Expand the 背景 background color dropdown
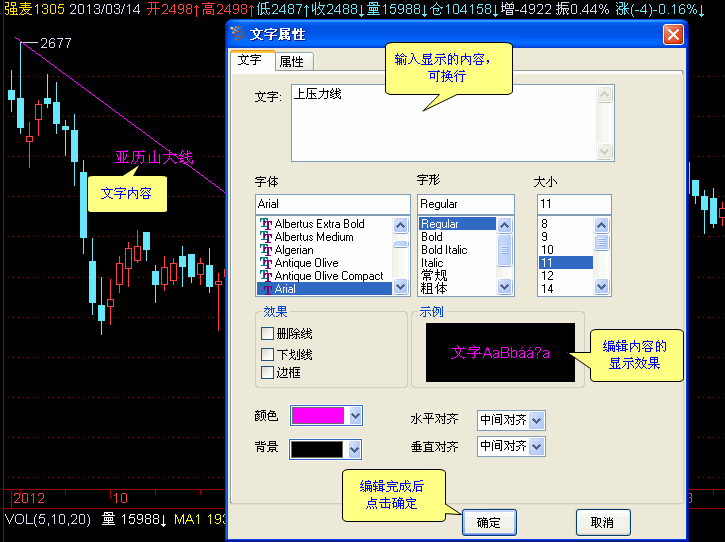The image size is (725, 542). pyautogui.click(x=354, y=449)
